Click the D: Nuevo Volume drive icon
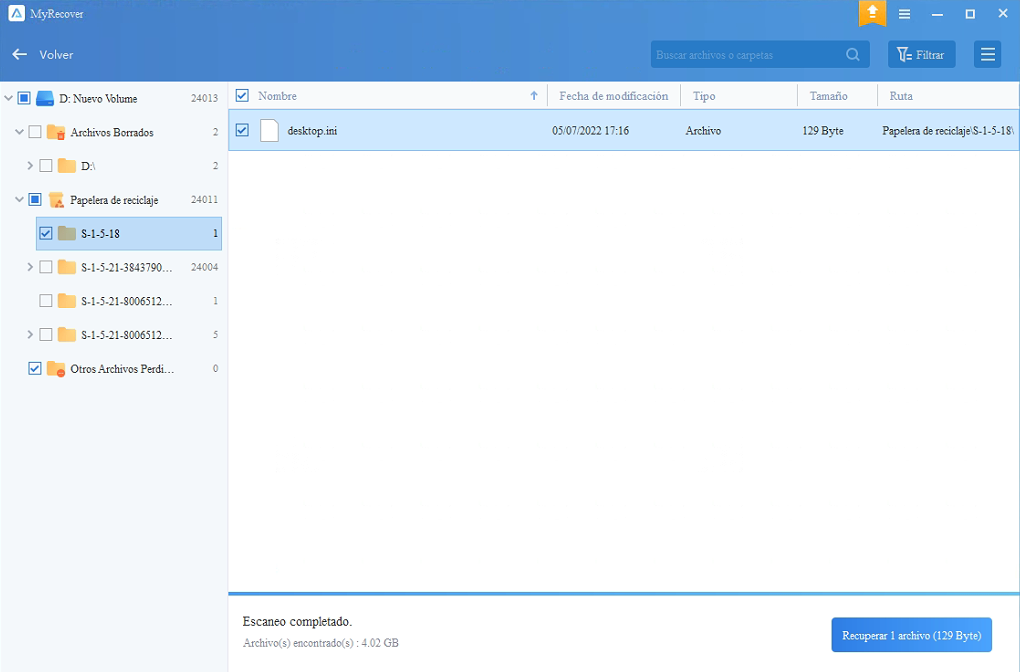This screenshot has height=672, width=1020. (x=45, y=98)
